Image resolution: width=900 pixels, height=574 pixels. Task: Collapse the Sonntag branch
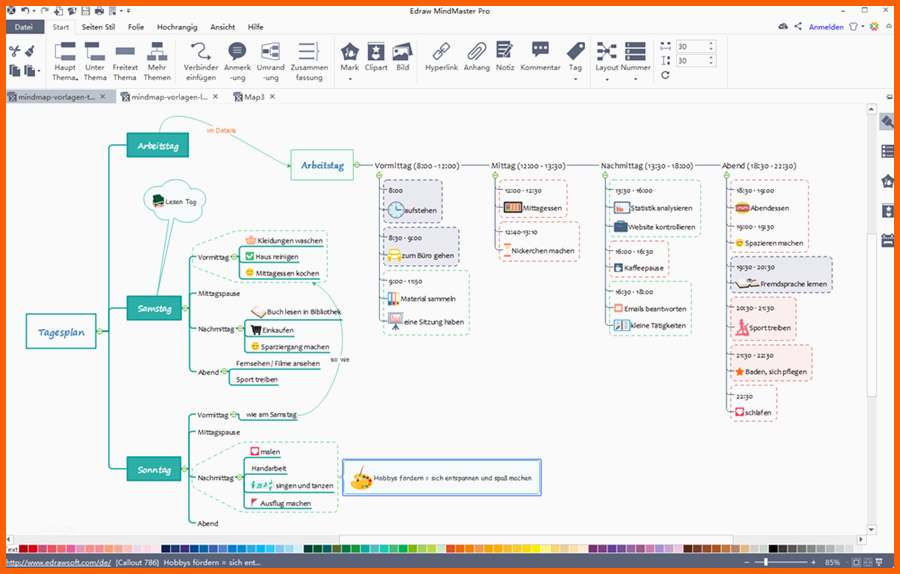tap(184, 469)
